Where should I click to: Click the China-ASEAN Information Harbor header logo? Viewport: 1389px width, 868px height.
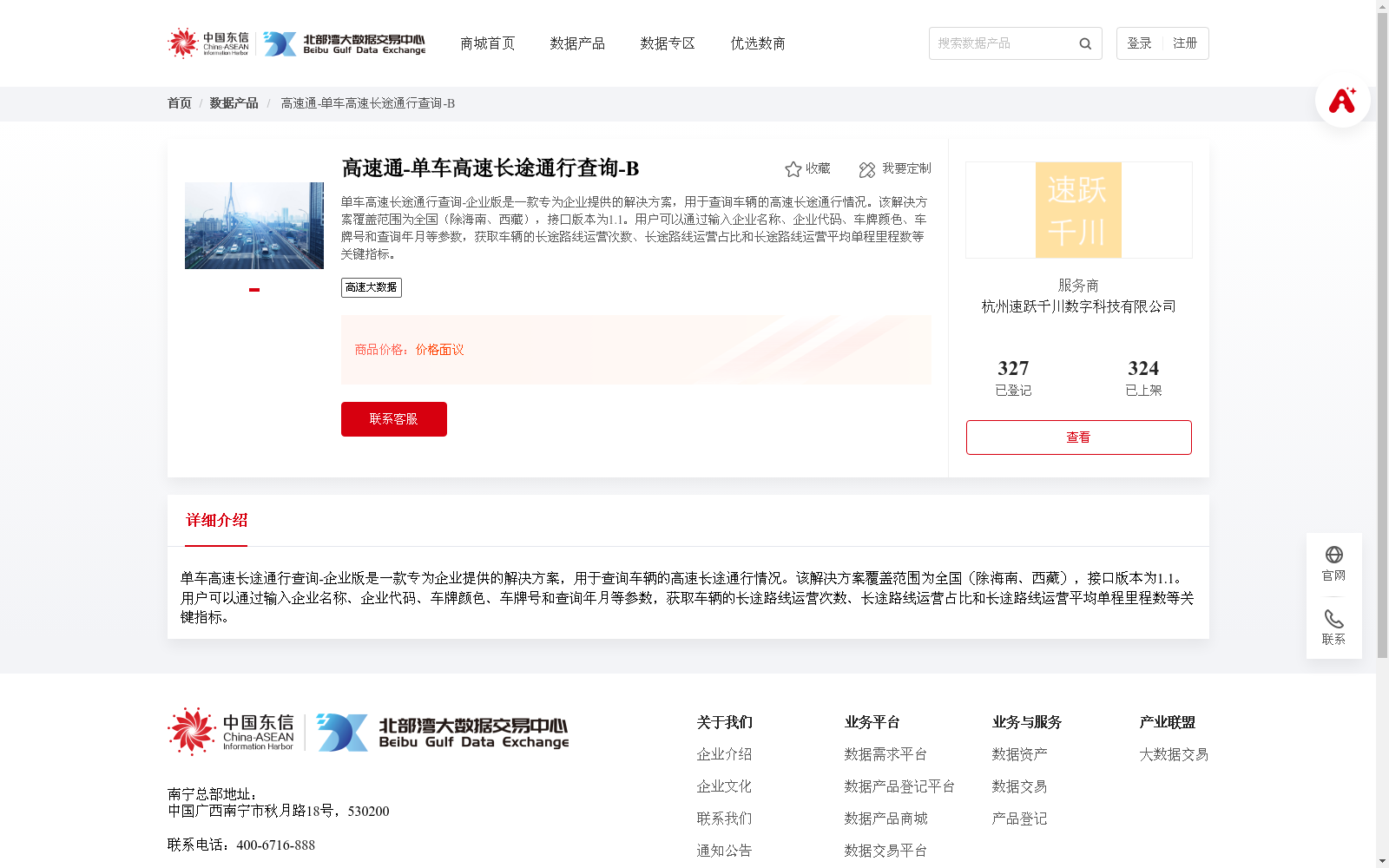click(208, 43)
